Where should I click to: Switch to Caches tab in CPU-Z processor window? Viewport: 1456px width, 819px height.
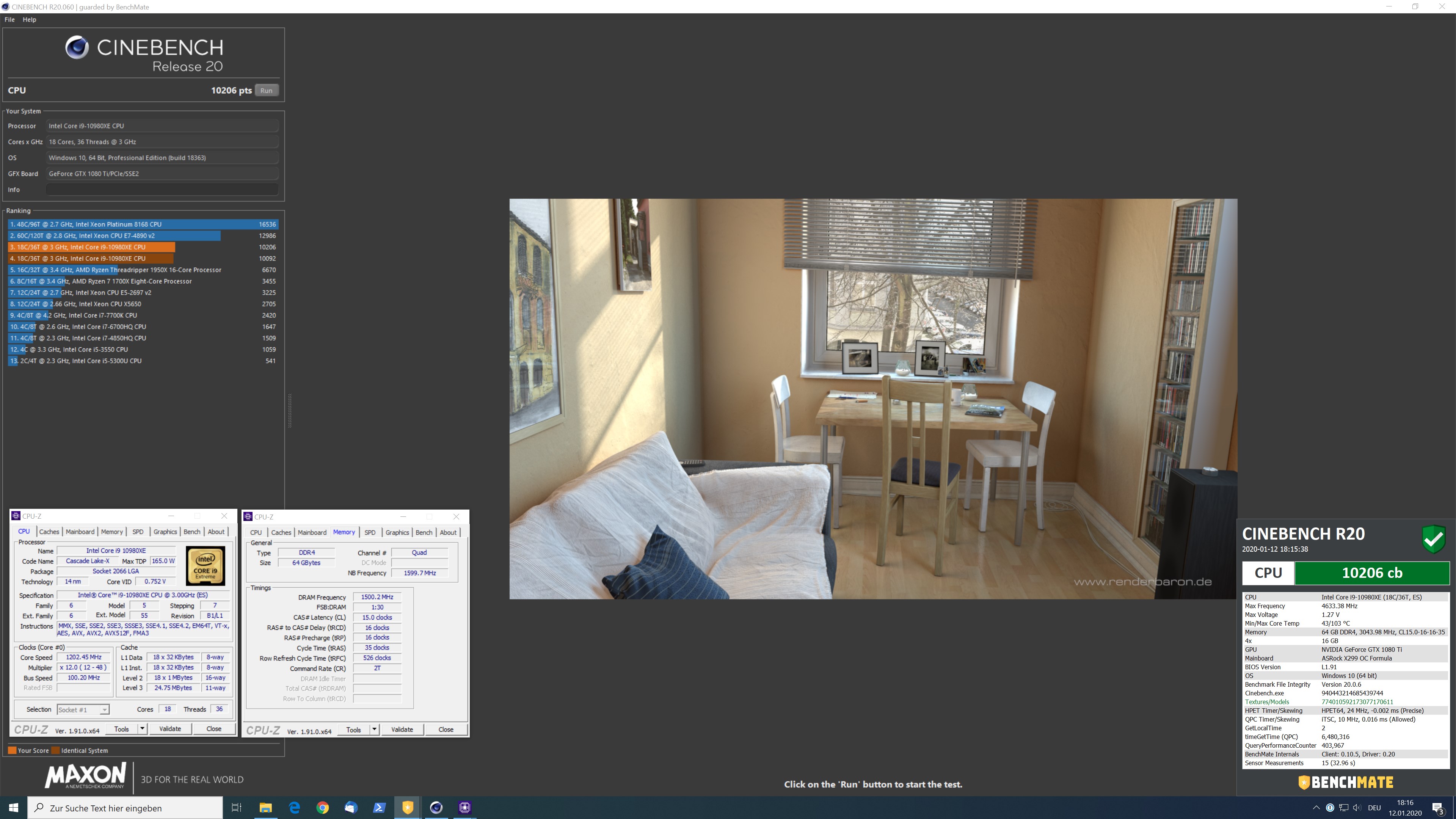click(x=49, y=532)
